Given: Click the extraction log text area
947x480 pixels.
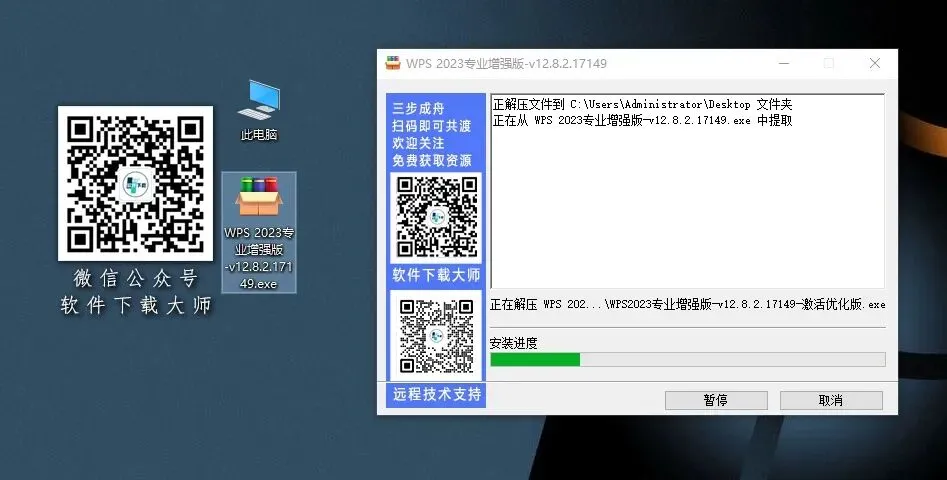Looking at the screenshot, I should coord(688,191).
